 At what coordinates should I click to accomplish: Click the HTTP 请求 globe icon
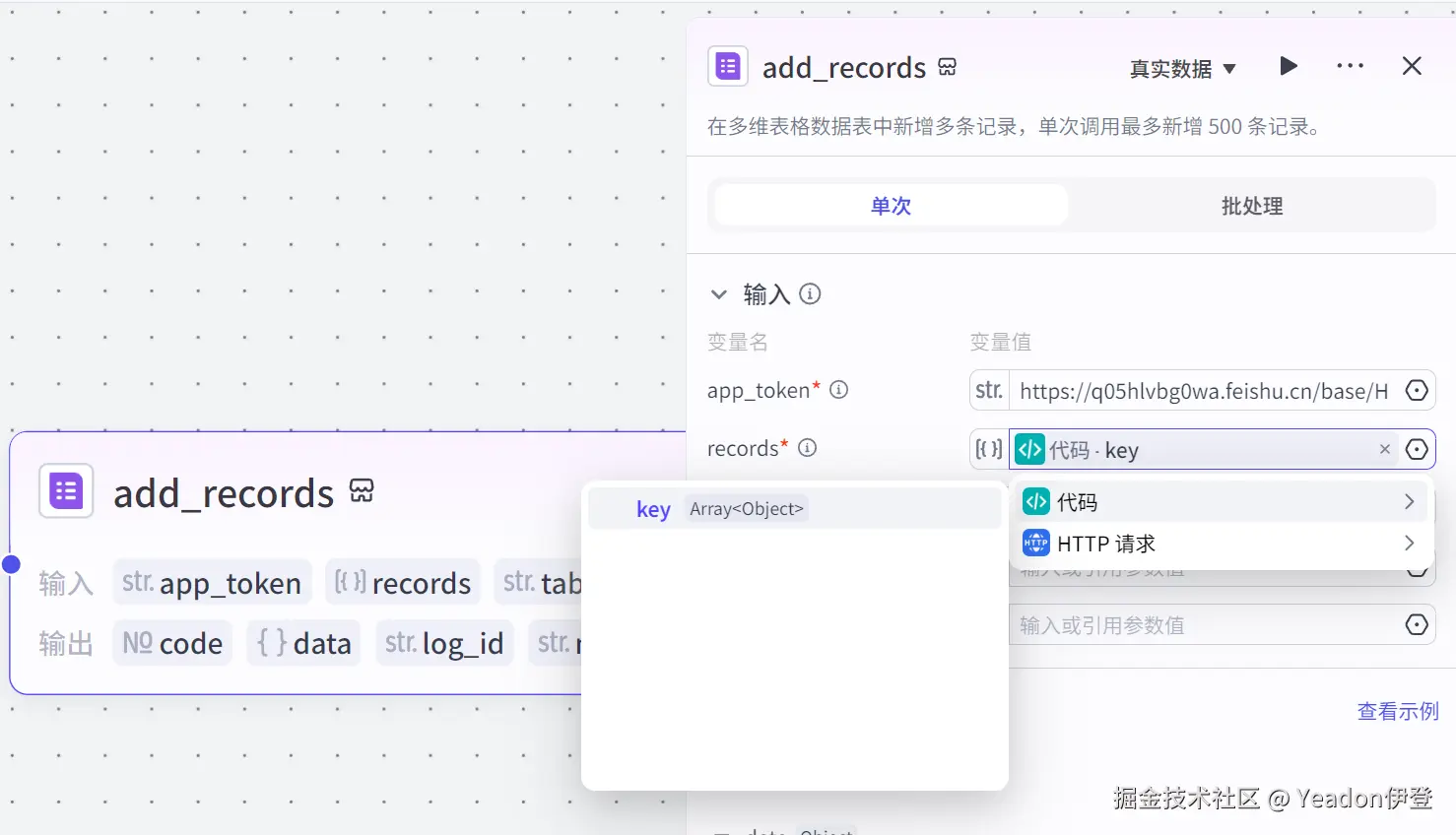tap(1036, 543)
